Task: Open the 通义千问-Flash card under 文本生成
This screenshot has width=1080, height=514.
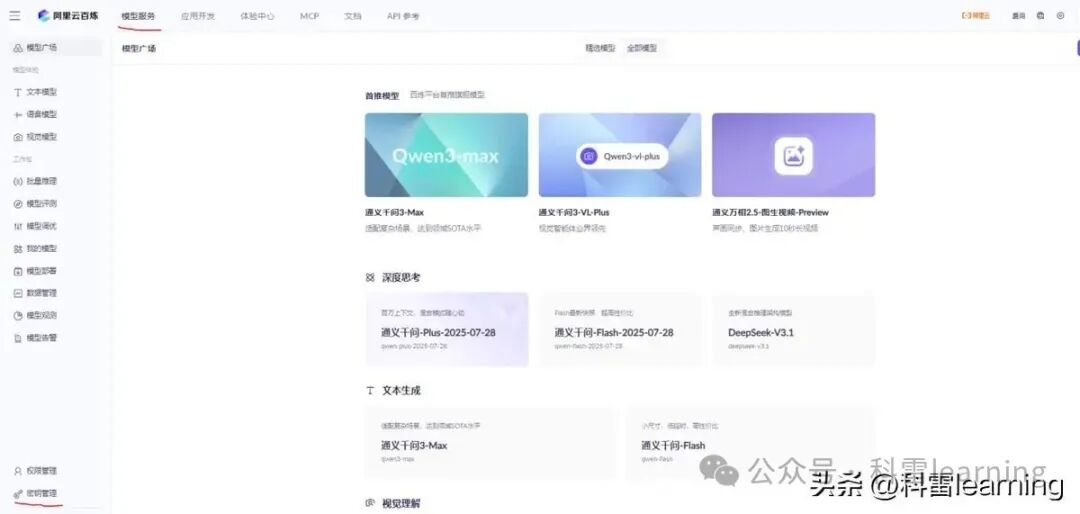Action: point(751,443)
